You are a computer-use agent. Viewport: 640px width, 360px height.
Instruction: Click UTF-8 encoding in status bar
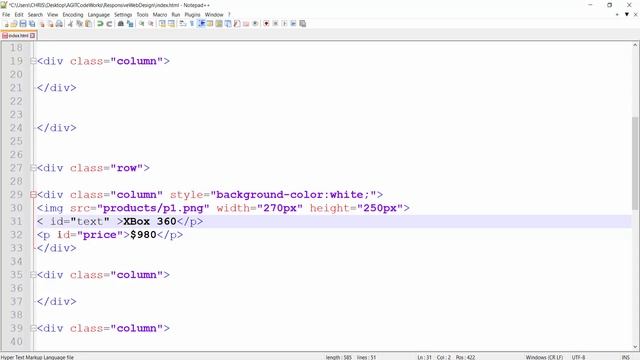click(578, 357)
